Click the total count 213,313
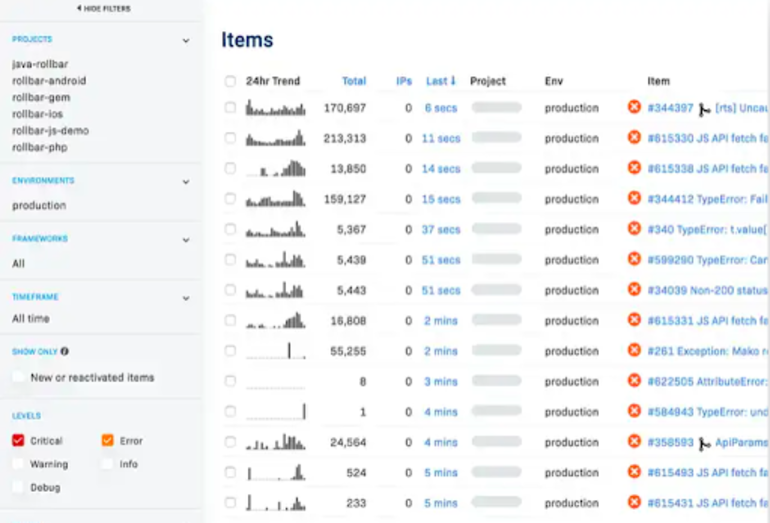The width and height of the screenshot is (770, 523). 345,138
